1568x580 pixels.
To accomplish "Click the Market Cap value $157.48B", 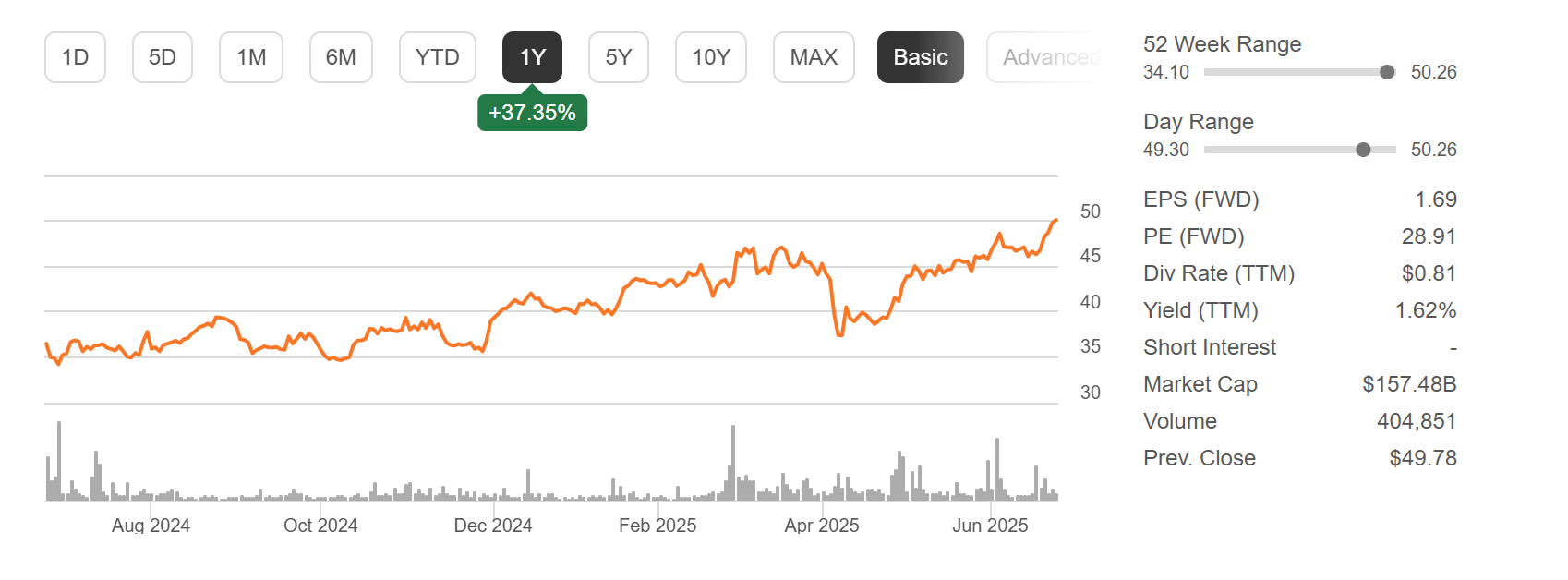I will 1408,384.
